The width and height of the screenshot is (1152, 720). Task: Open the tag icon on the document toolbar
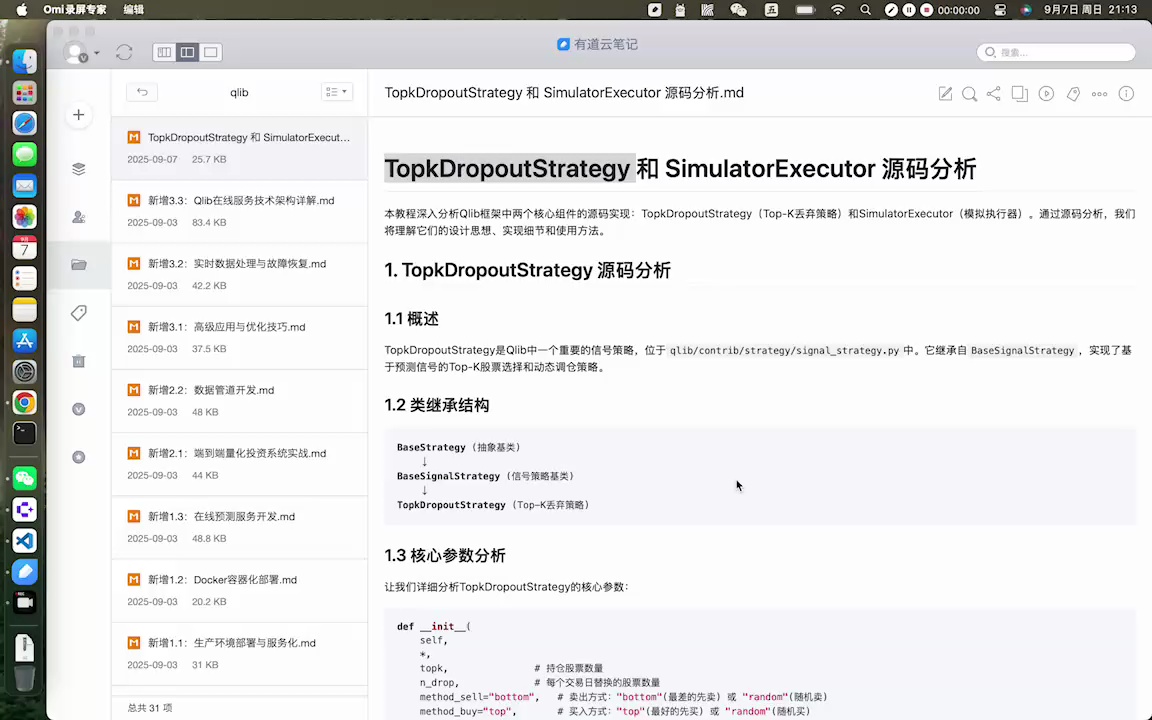pos(1073,93)
